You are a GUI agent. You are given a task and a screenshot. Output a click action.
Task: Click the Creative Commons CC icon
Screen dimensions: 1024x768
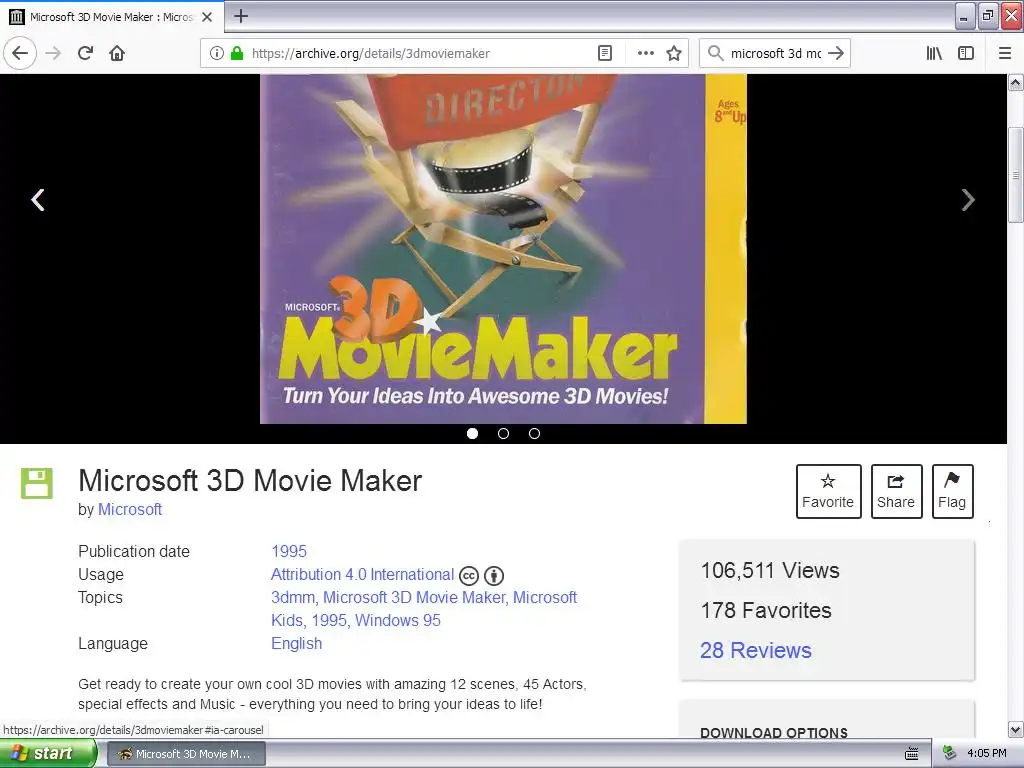pos(469,576)
